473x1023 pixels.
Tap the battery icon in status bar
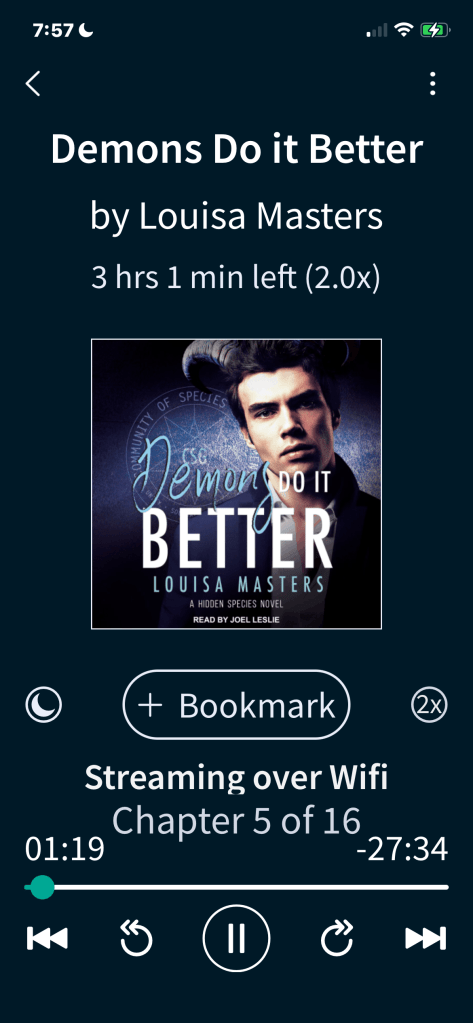pyautogui.click(x=435, y=30)
